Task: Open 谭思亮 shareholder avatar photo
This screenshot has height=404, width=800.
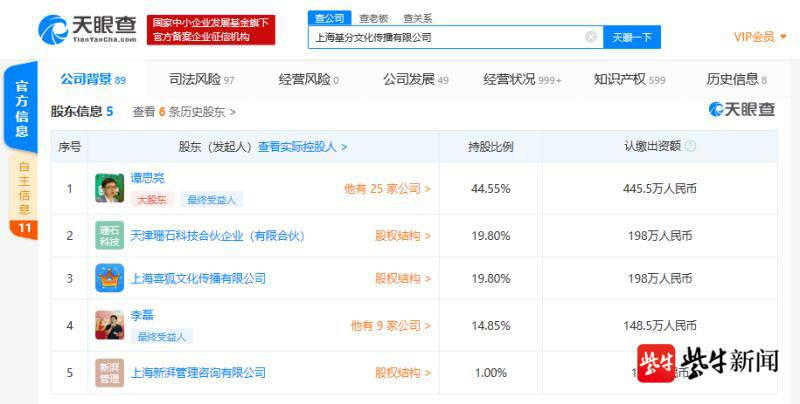Action: [109, 188]
